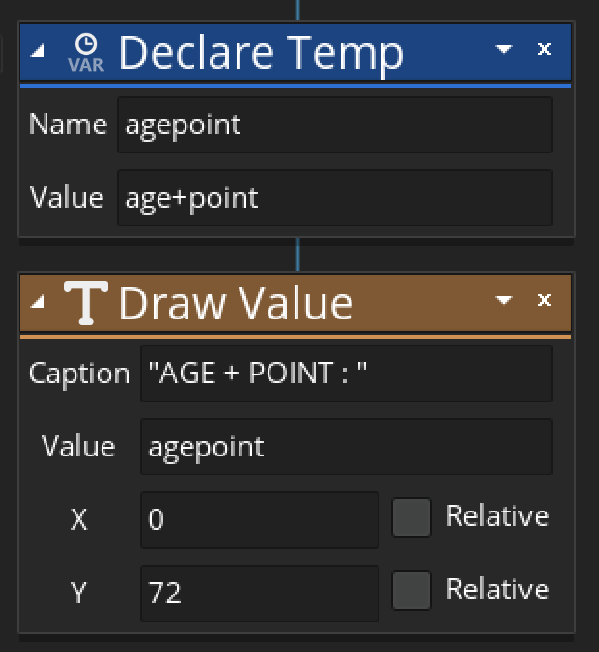Remove the Declare Temp action with x

point(544,49)
